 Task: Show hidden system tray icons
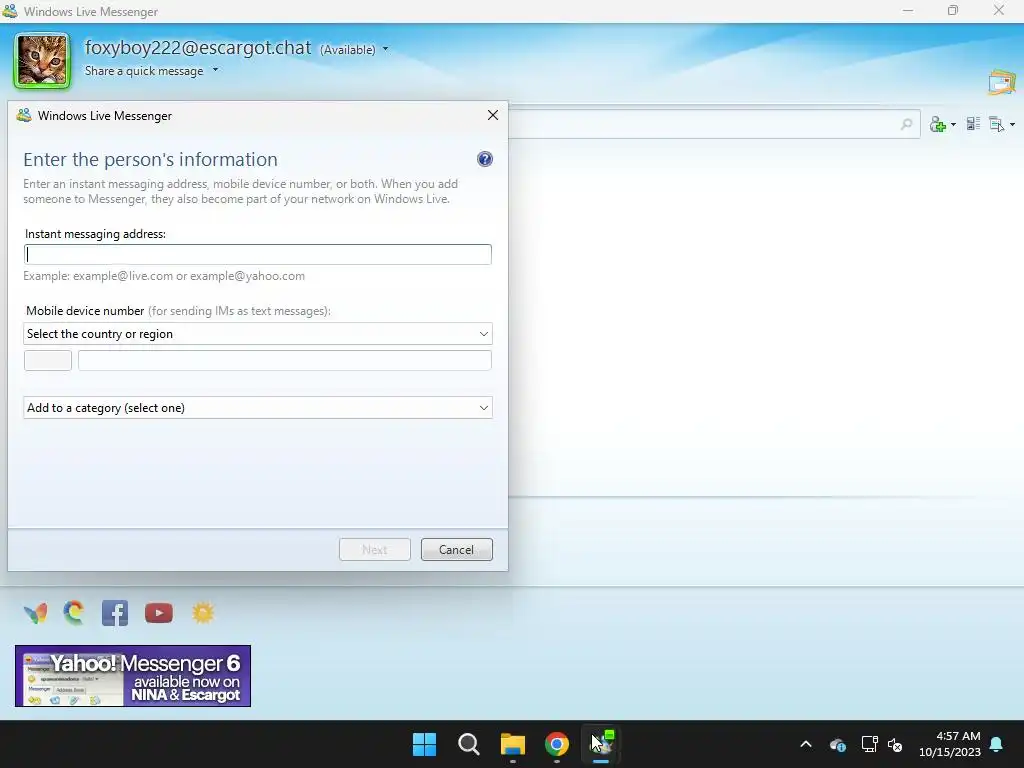pyautogui.click(x=806, y=744)
